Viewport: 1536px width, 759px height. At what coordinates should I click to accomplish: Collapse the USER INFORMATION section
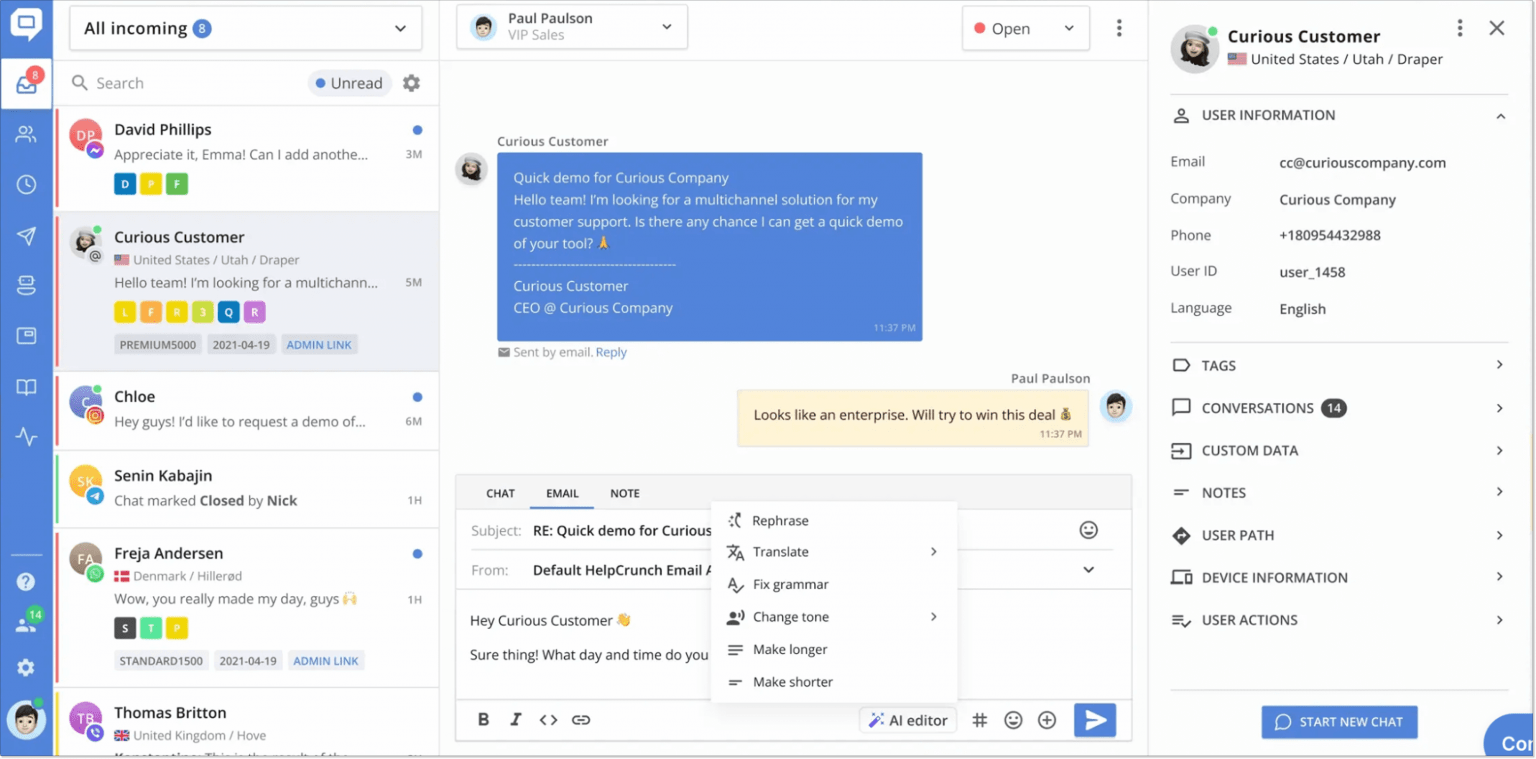tap(1500, 115)
